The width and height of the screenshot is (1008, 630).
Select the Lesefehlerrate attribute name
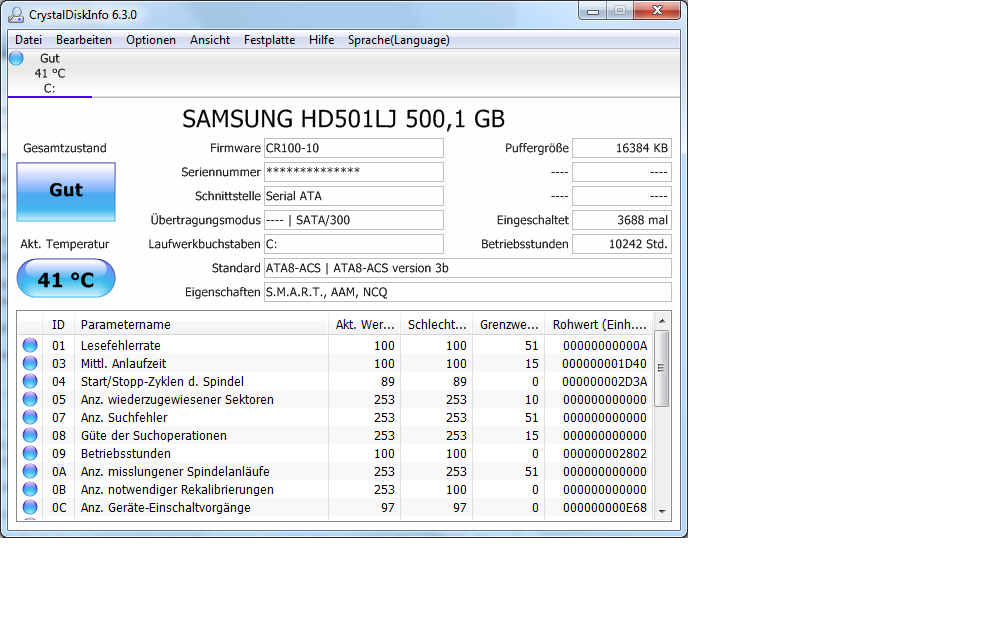click(120, 345)
